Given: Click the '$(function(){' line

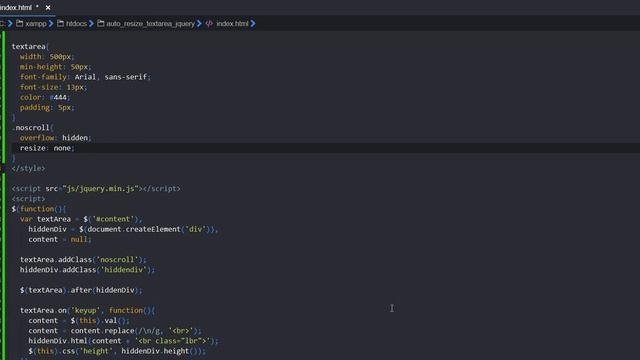Looking at the screenshot, I should 38,209.
